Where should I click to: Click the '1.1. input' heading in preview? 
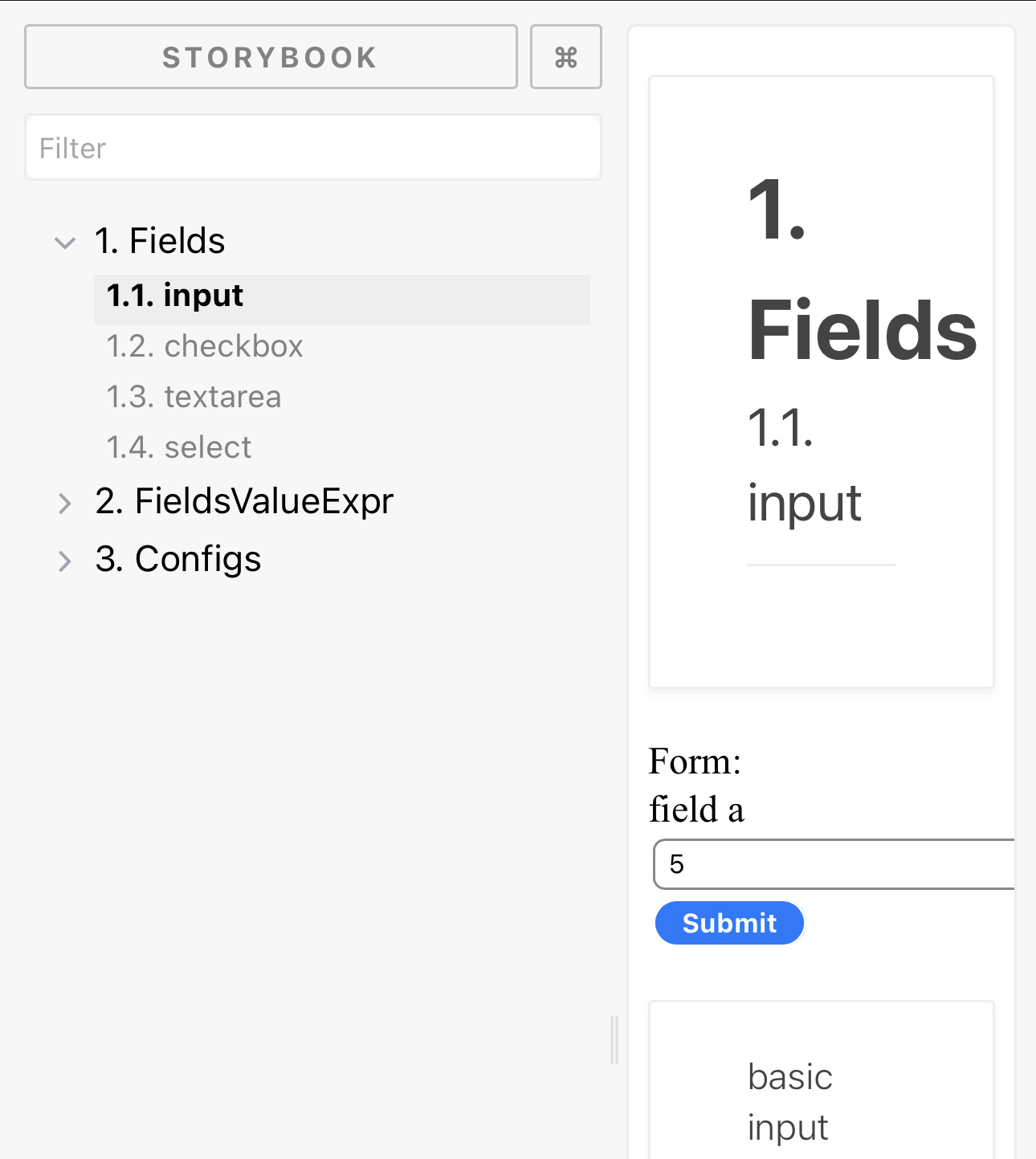[x=804, y=466]
